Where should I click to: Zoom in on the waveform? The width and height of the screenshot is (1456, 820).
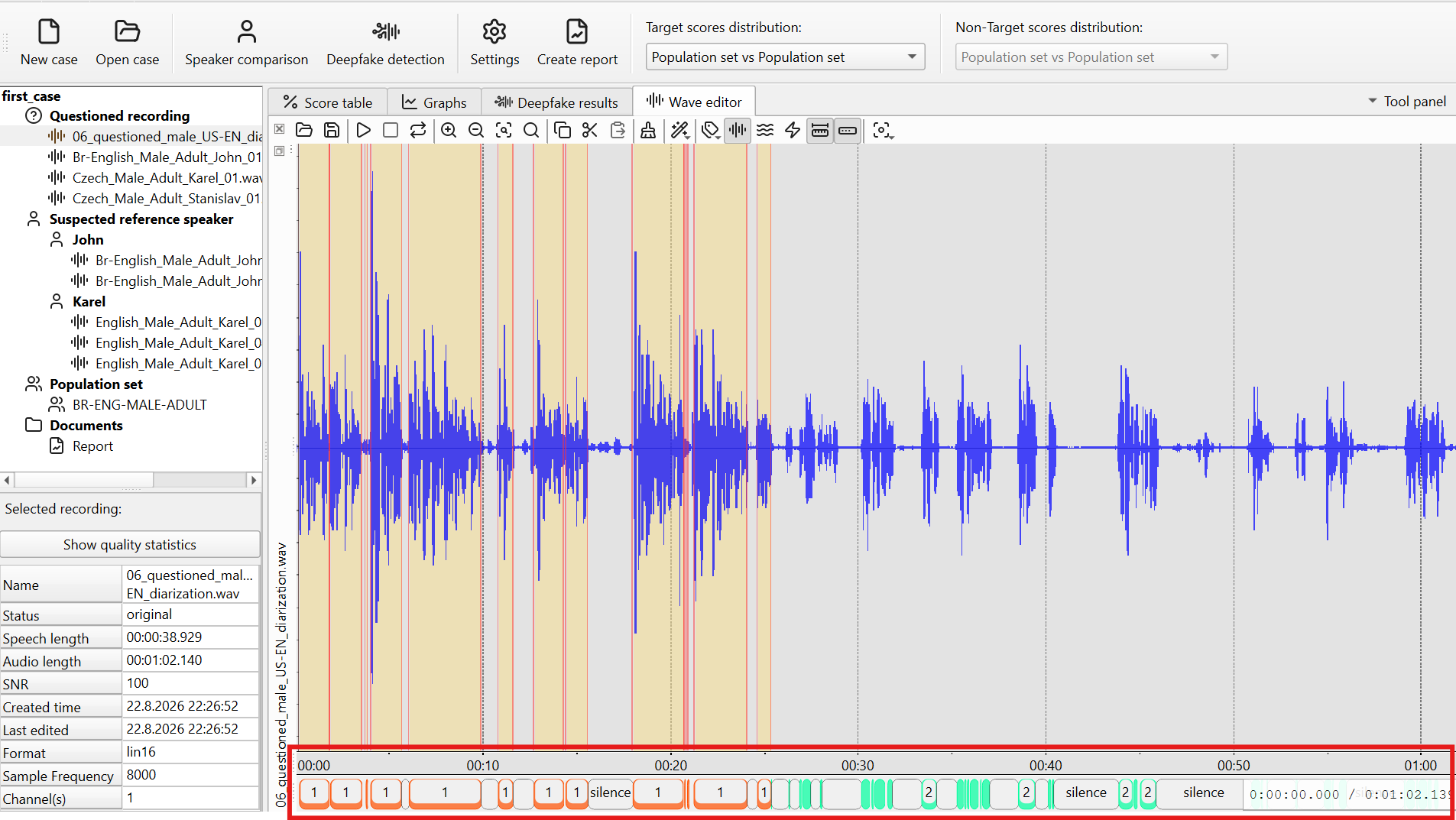coord(449,130)
